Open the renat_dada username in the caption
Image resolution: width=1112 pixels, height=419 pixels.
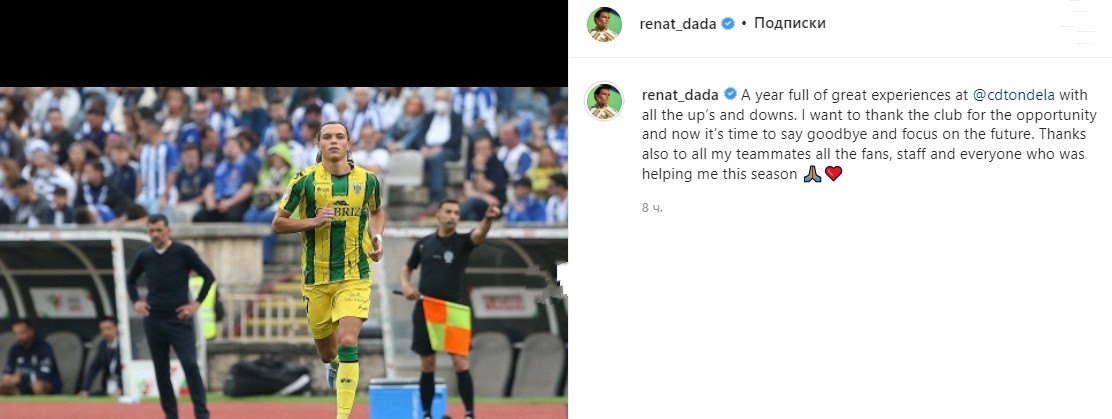coord(680,94)
